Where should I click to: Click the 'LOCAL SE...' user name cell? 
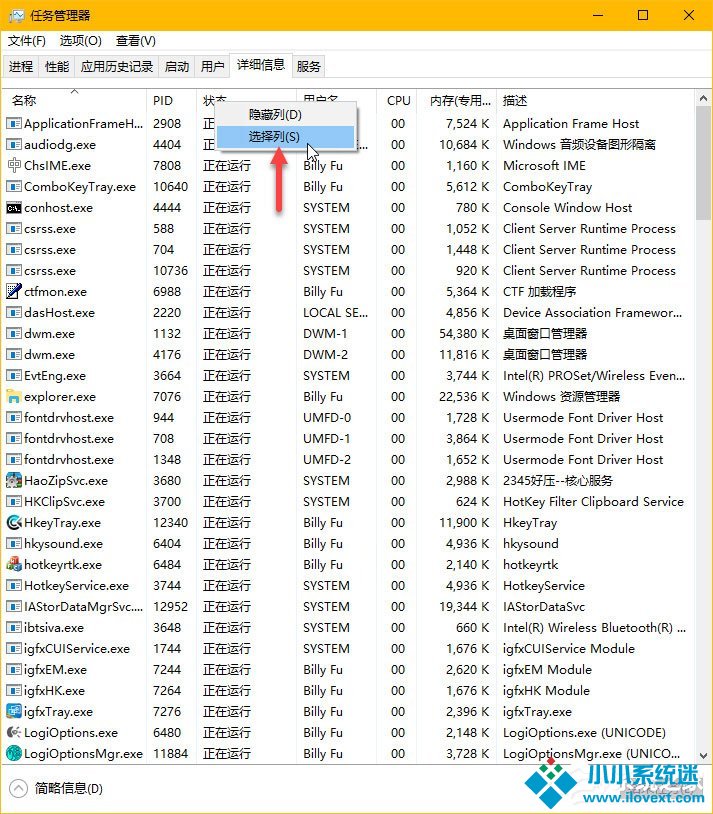point(335,313)
